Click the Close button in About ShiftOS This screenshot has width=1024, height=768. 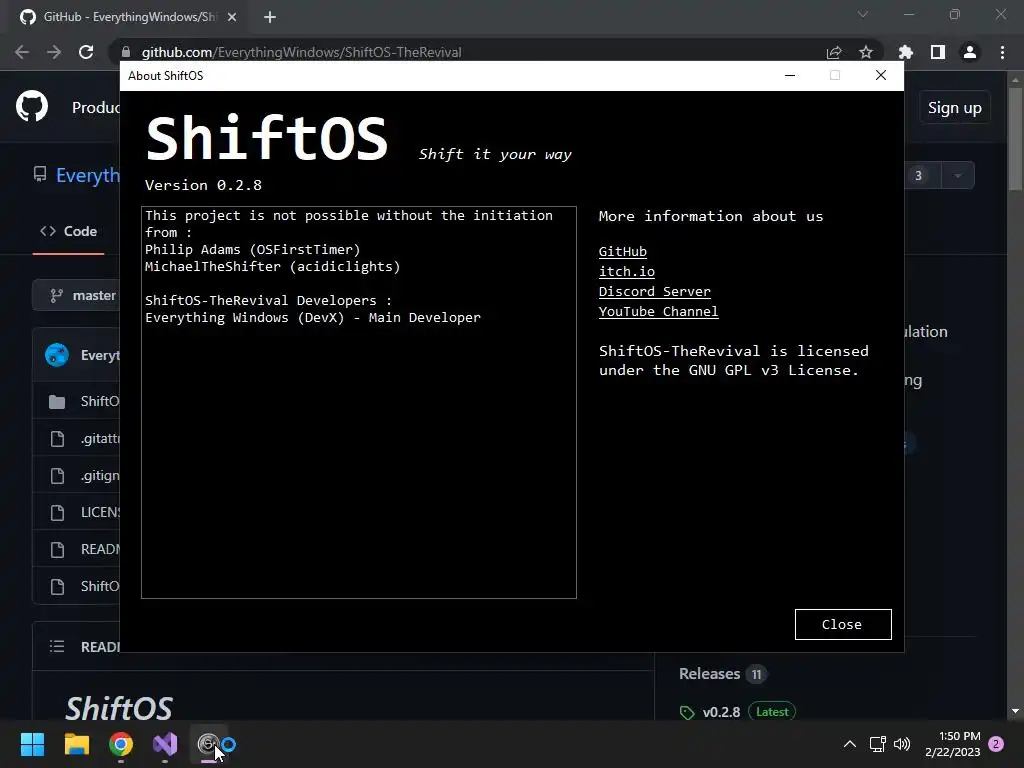(842, 624)
